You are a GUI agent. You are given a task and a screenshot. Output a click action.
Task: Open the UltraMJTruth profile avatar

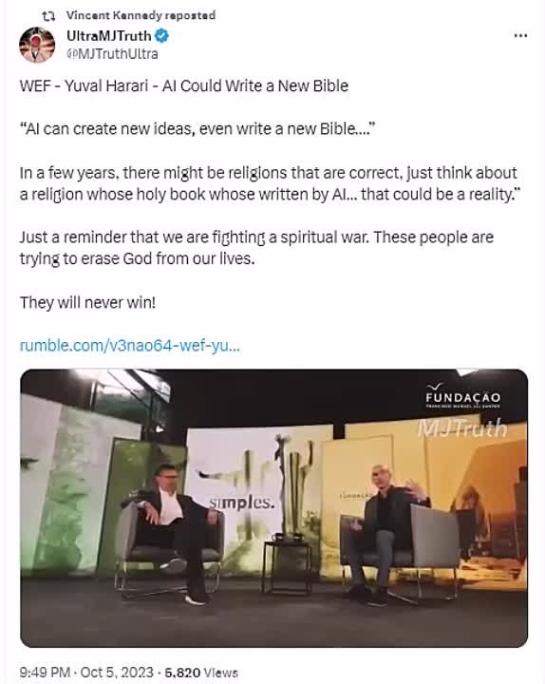tap(37, 45)
